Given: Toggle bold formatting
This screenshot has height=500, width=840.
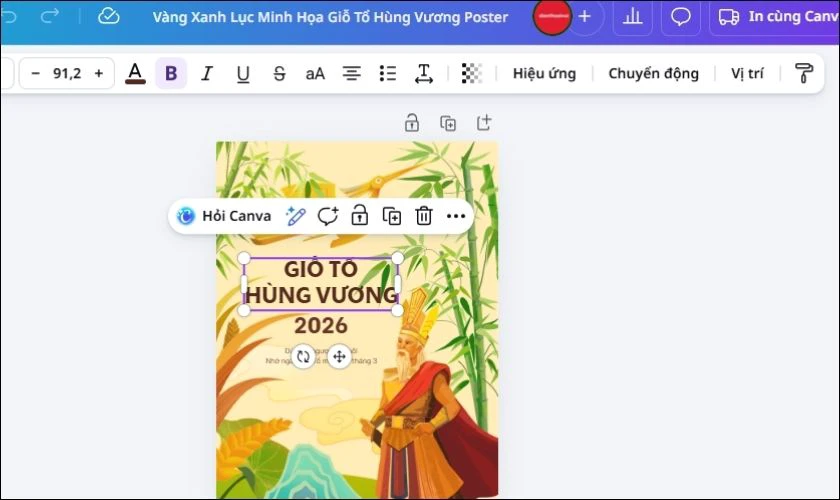Looking at the screenshot, I should point(171,73).
